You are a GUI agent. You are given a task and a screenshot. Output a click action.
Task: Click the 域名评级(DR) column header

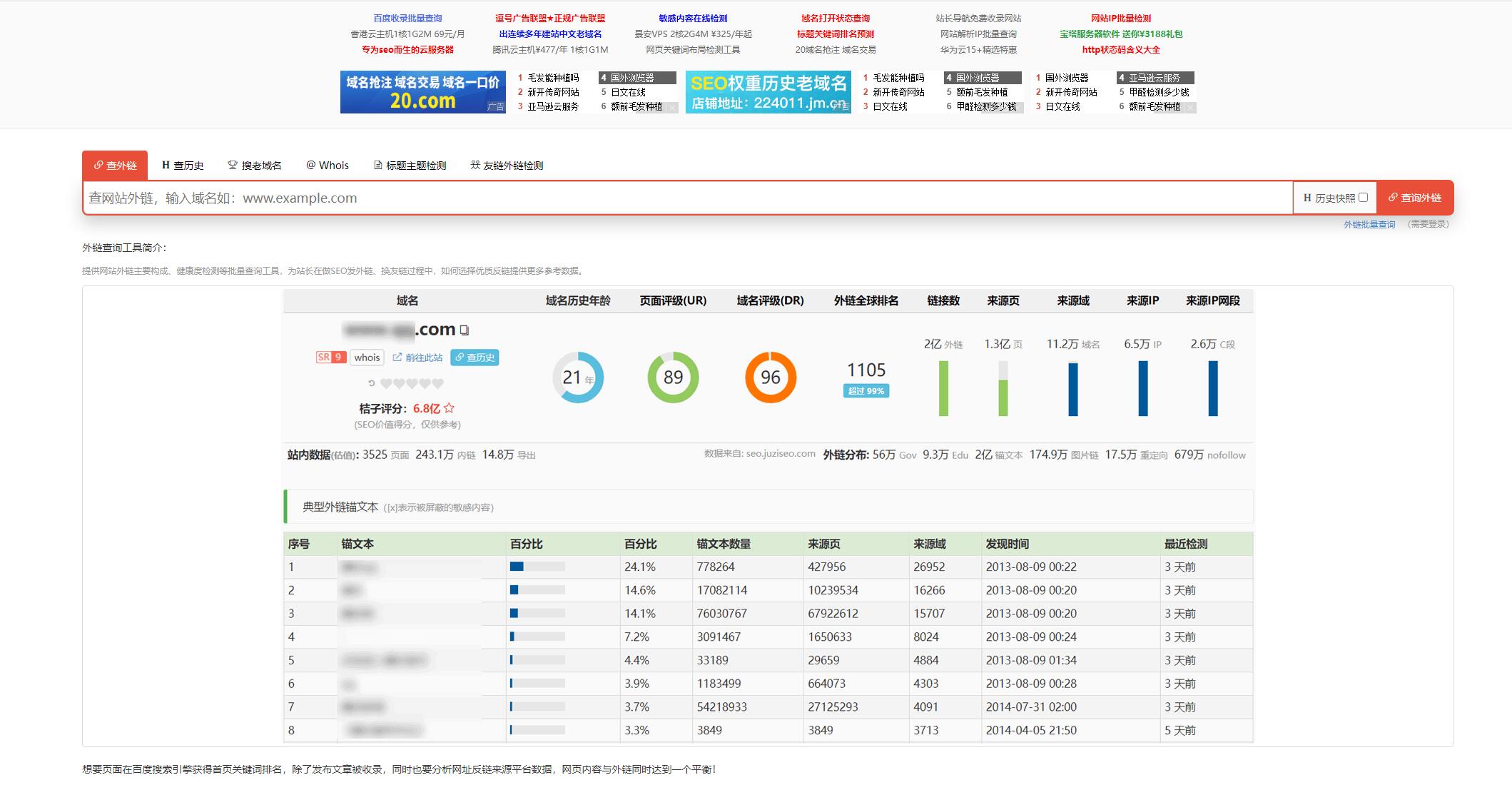[771, 301]
